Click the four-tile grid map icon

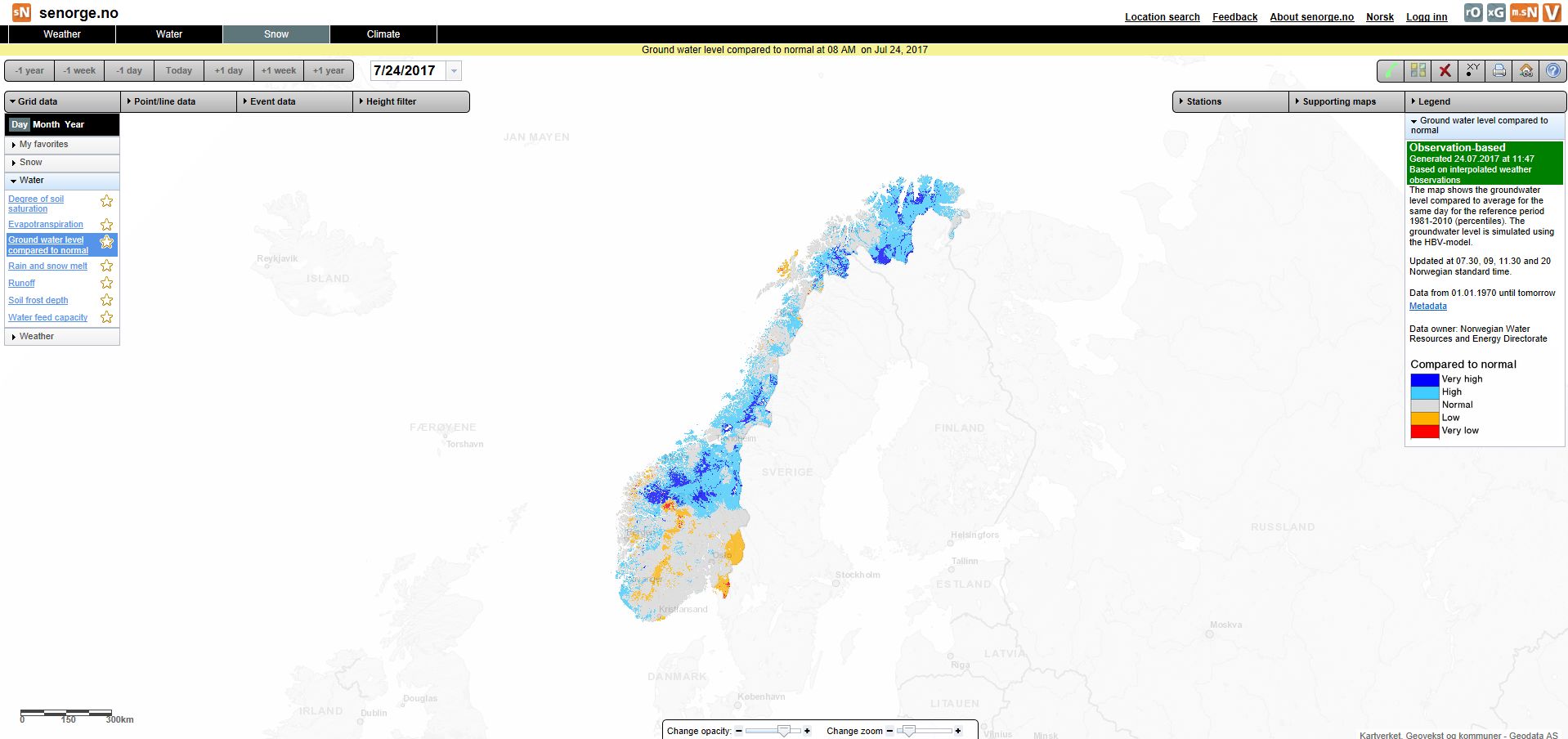click(1418, 71)
